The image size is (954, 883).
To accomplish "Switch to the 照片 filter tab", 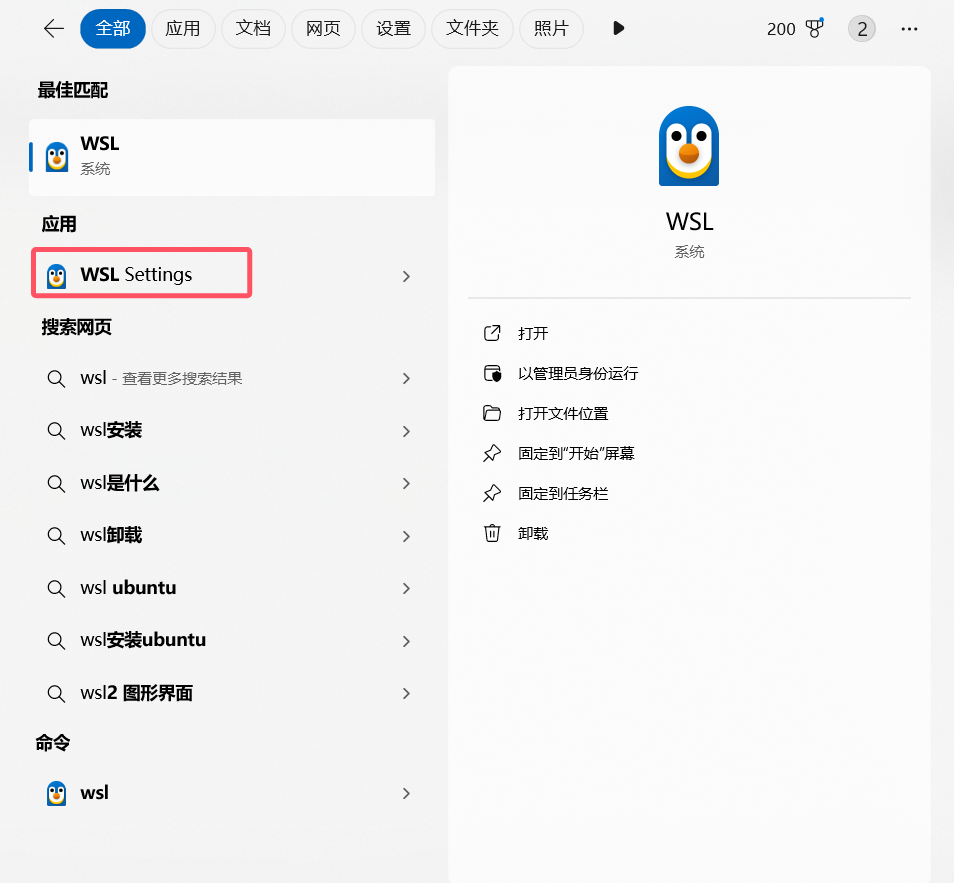I will [x=551, y=29].
